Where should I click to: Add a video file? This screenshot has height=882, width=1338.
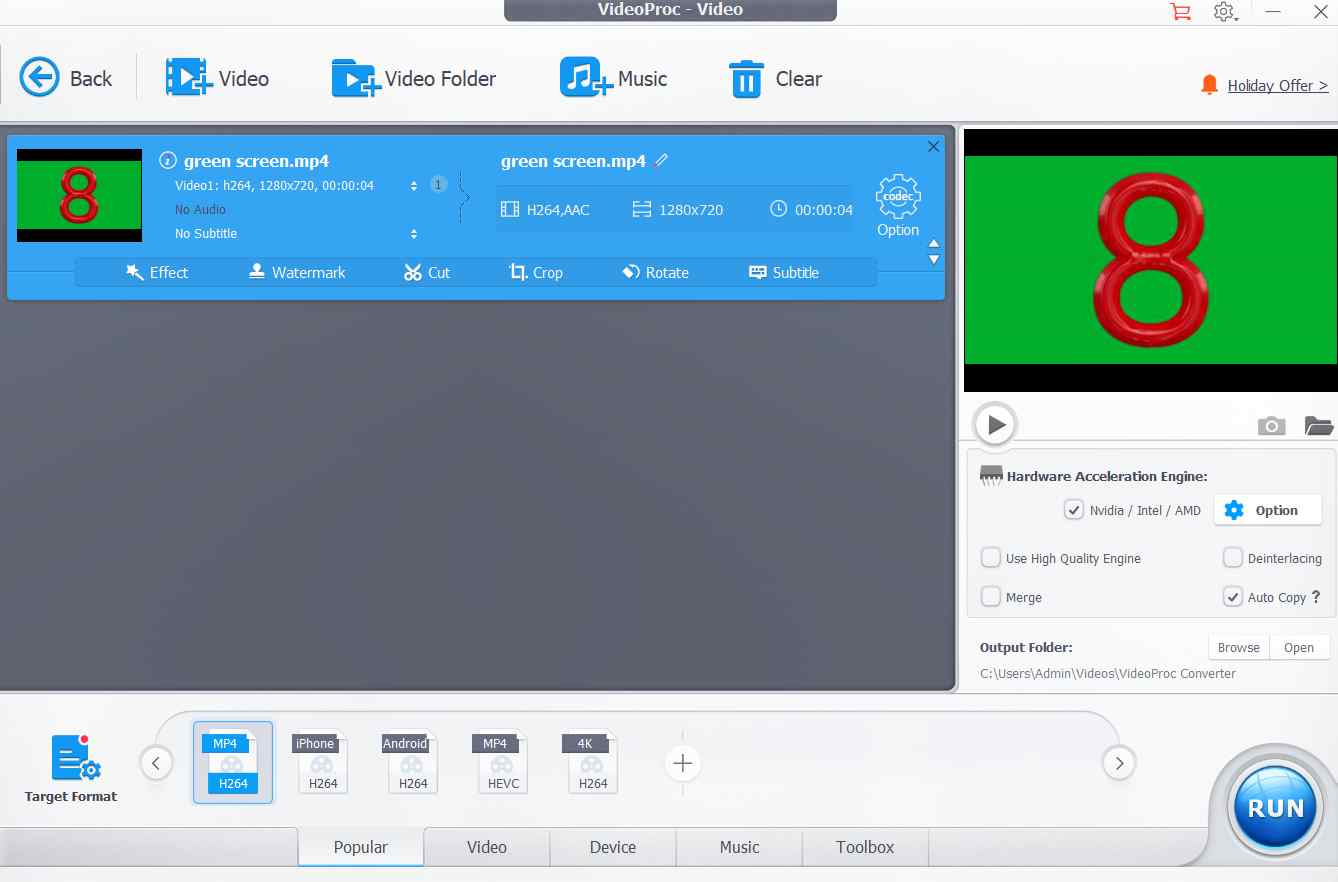(x=217, y=78)
